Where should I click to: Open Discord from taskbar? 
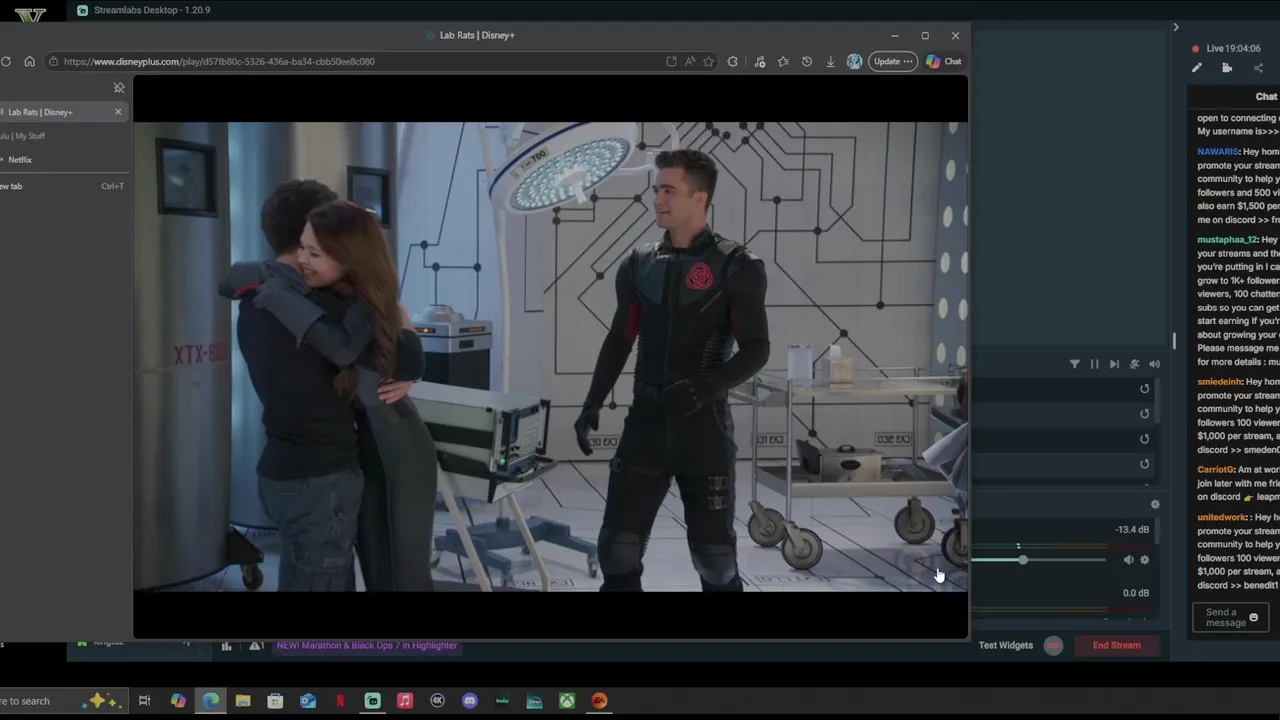pyautogui.click(x=470, y=701)
